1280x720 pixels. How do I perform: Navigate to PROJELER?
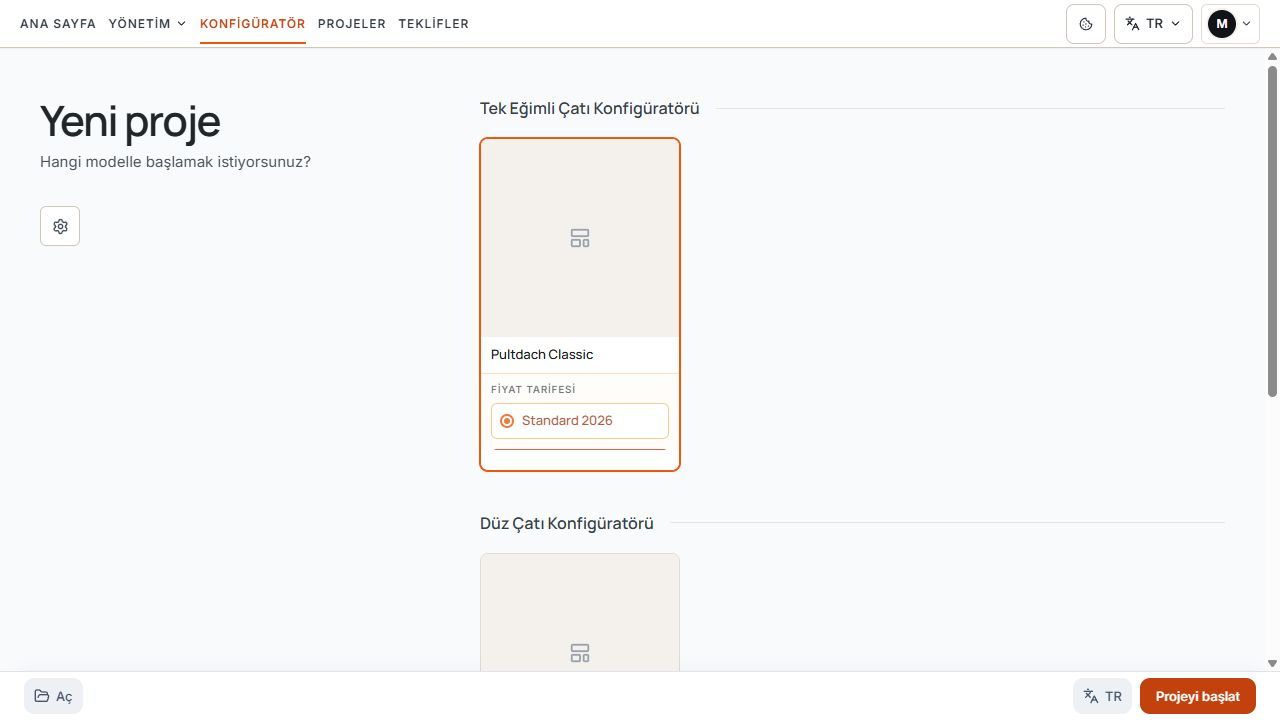pyautogui.click(x=352, y=24)
